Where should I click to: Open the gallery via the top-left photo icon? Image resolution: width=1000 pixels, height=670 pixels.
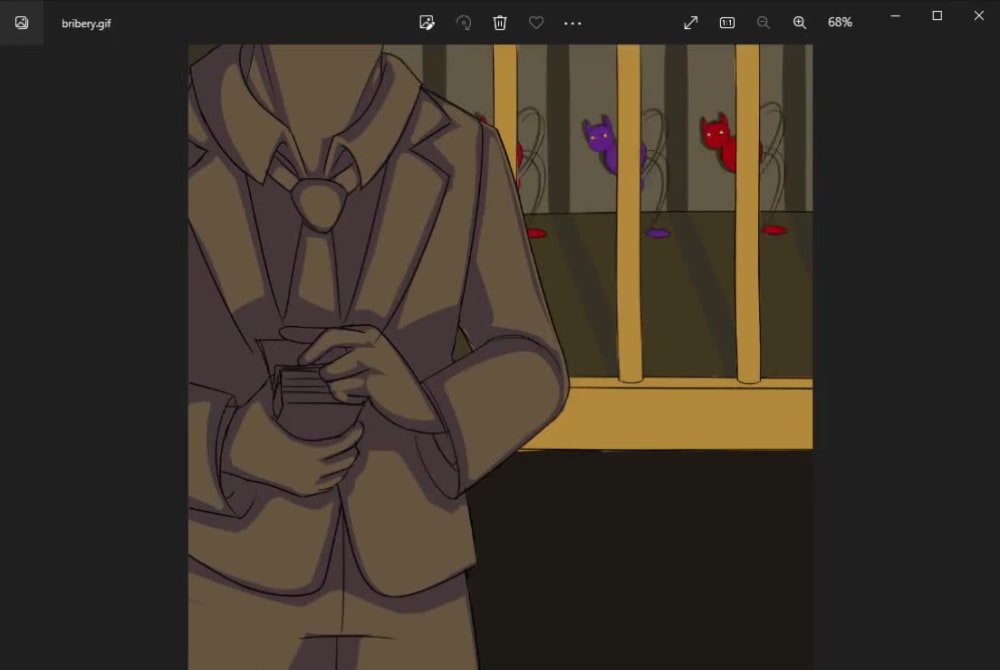20,22
